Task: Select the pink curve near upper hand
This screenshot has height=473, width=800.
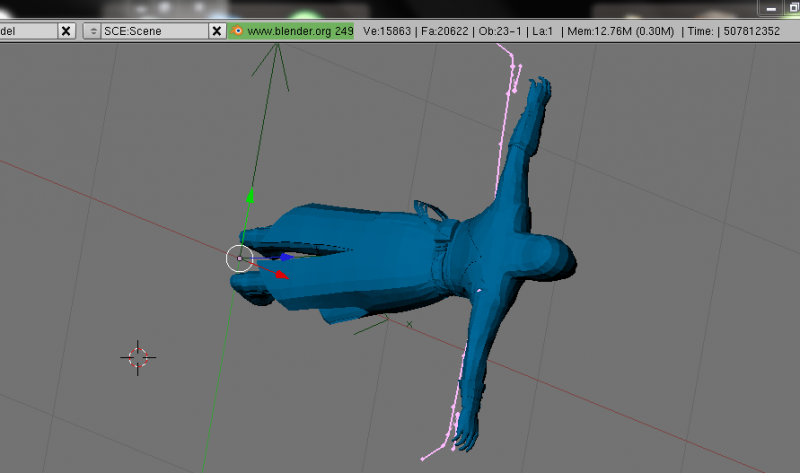Action: point(514,75)
